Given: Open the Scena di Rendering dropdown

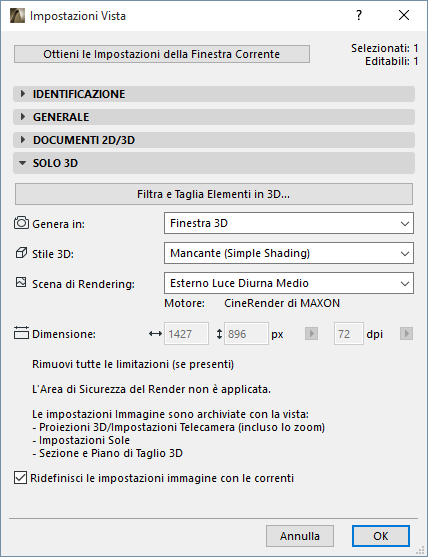Looking at the screenshot, I should coord(289,283).
